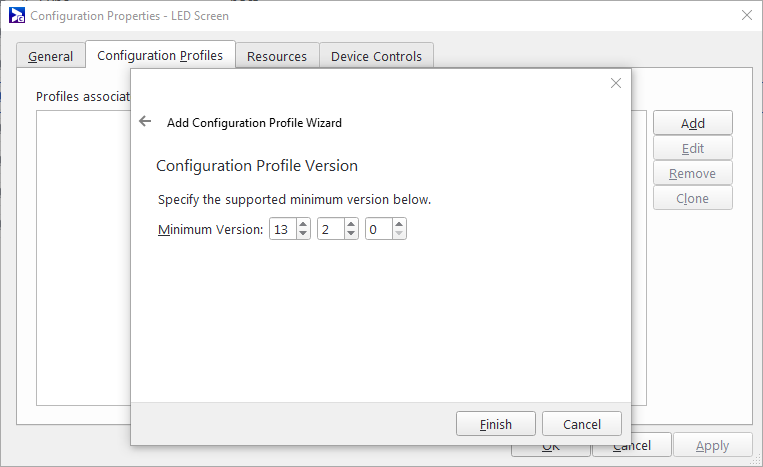Go to the Device Controls tab
763x467 pixels.
376,56
